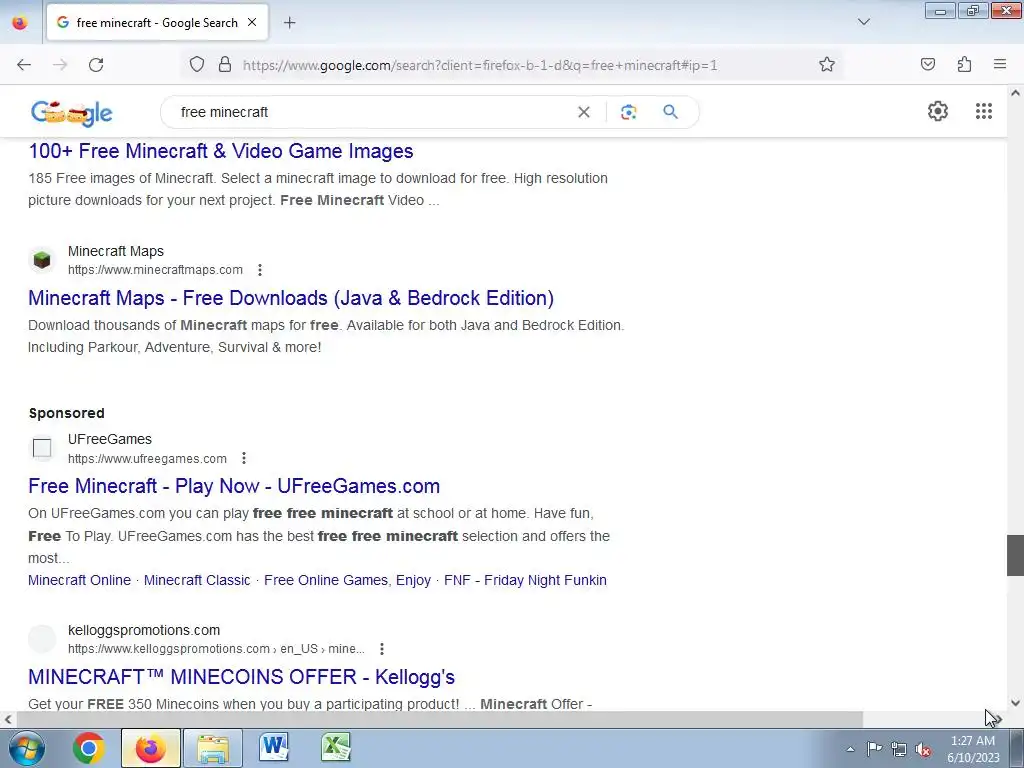Open the Minecraft Maps site favicon

point(42,260)
